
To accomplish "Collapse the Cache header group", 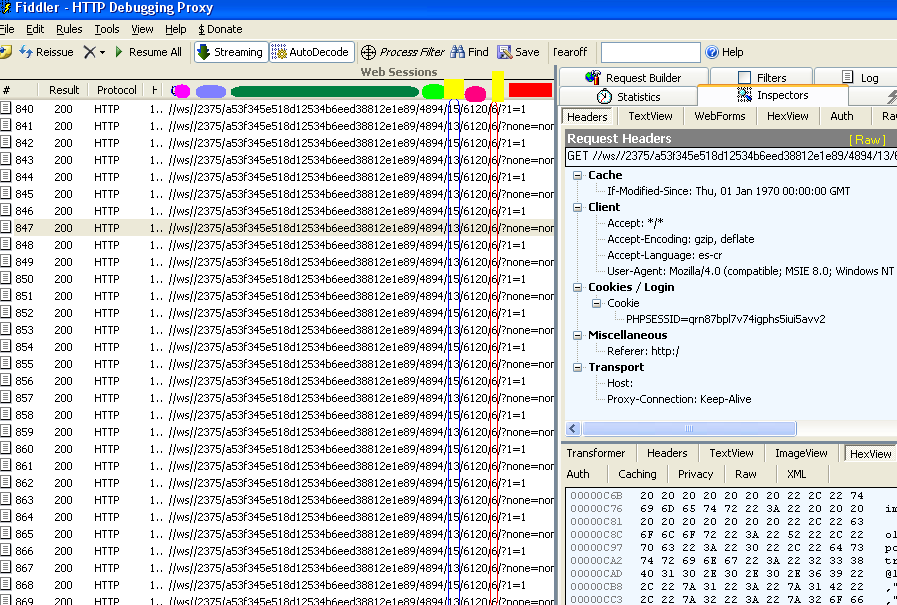I will click(x=577, y=176).
